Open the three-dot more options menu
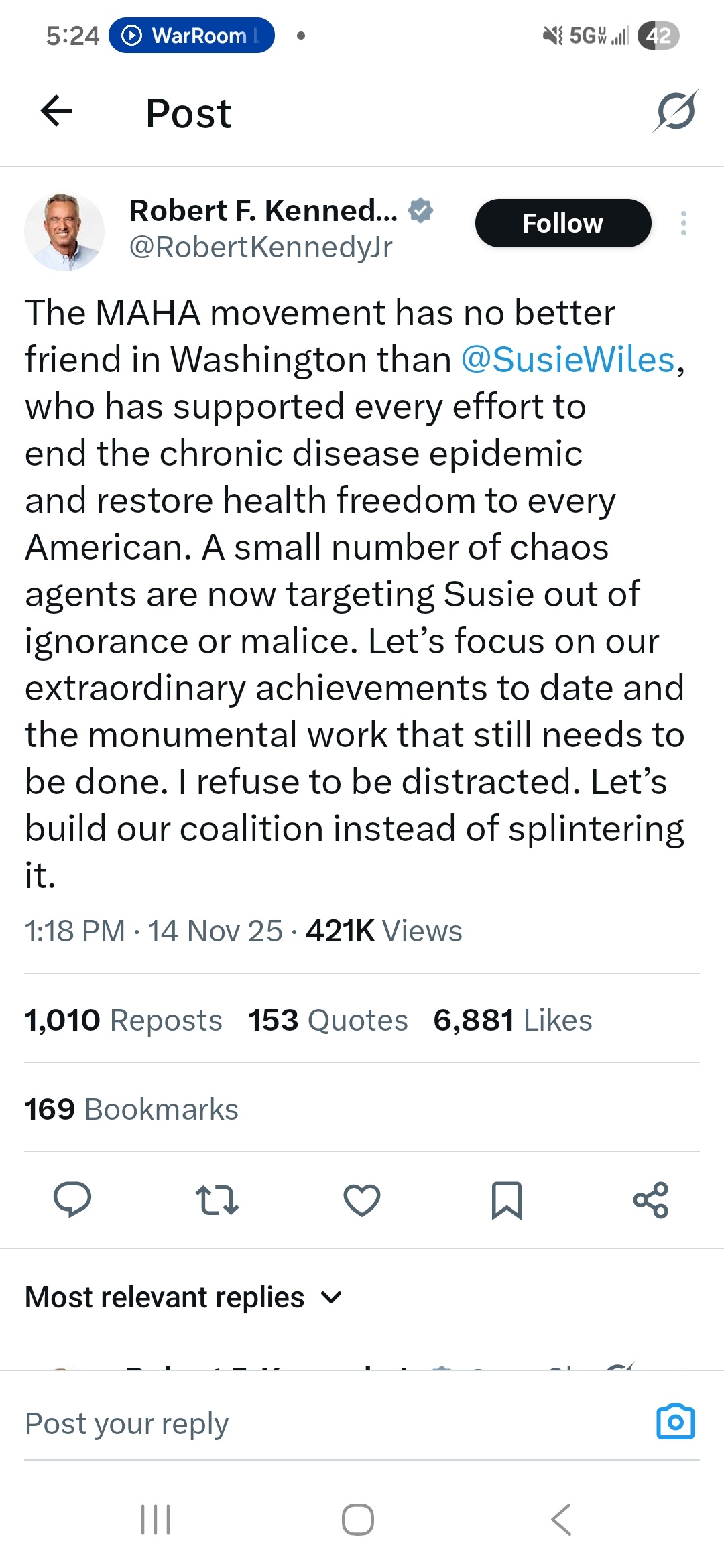724x1568 pixels. pyautogui.click(x=683, y=223)
